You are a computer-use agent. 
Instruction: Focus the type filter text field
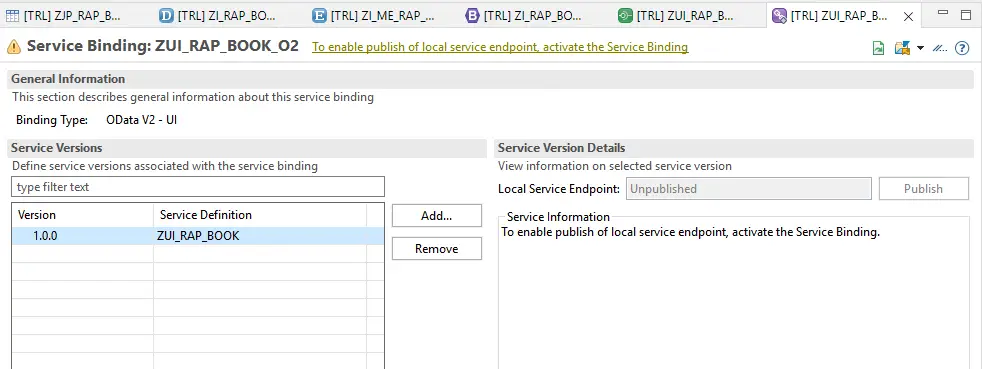coord(198,187)
